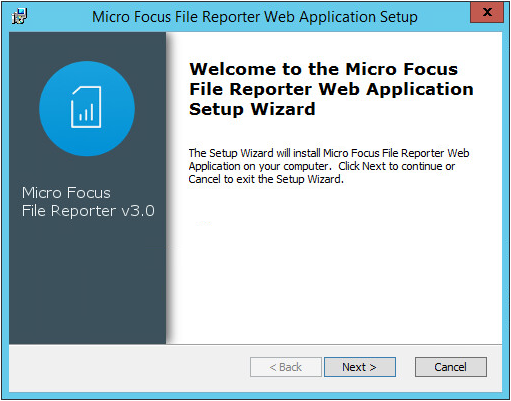Screen dimensions: 511x401
Task: Click the window title bar text
Action: pos(255,17)
